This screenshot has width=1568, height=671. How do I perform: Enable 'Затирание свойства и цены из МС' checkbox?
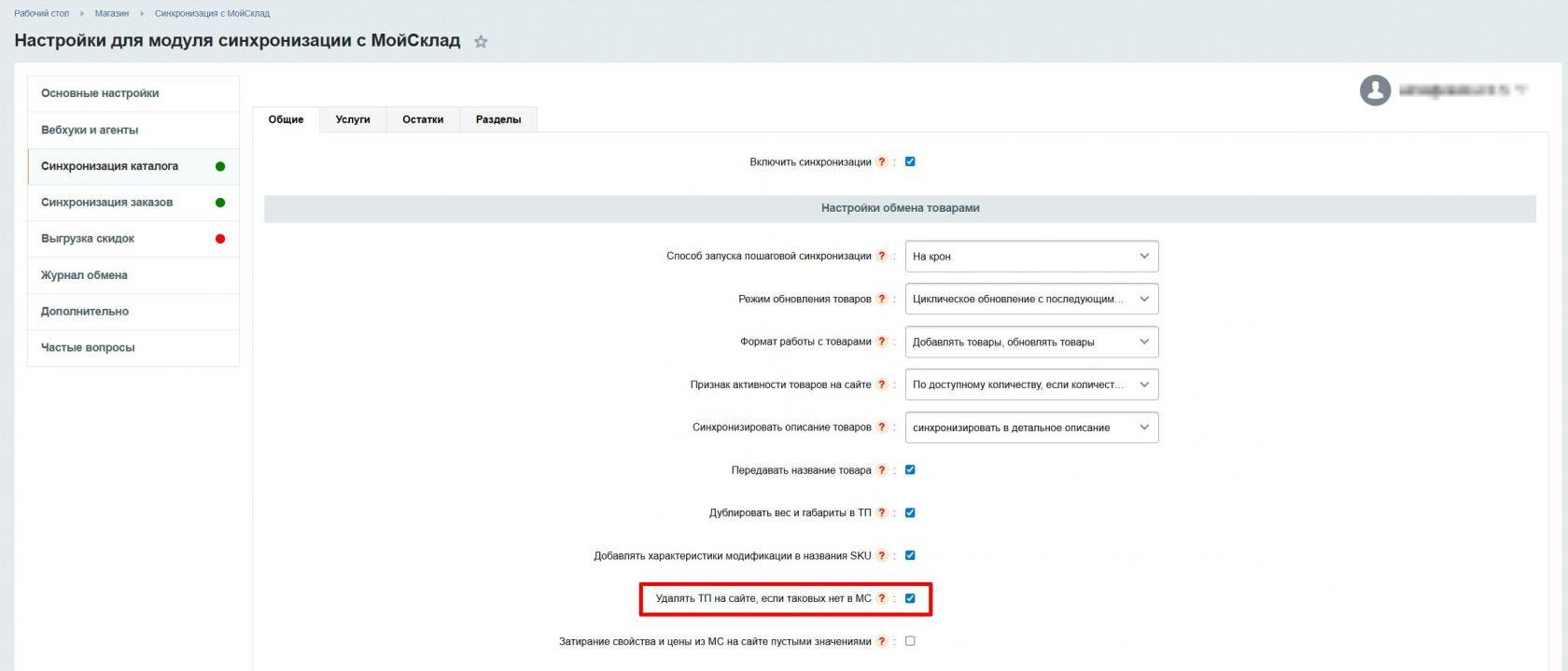click(910, 641)
